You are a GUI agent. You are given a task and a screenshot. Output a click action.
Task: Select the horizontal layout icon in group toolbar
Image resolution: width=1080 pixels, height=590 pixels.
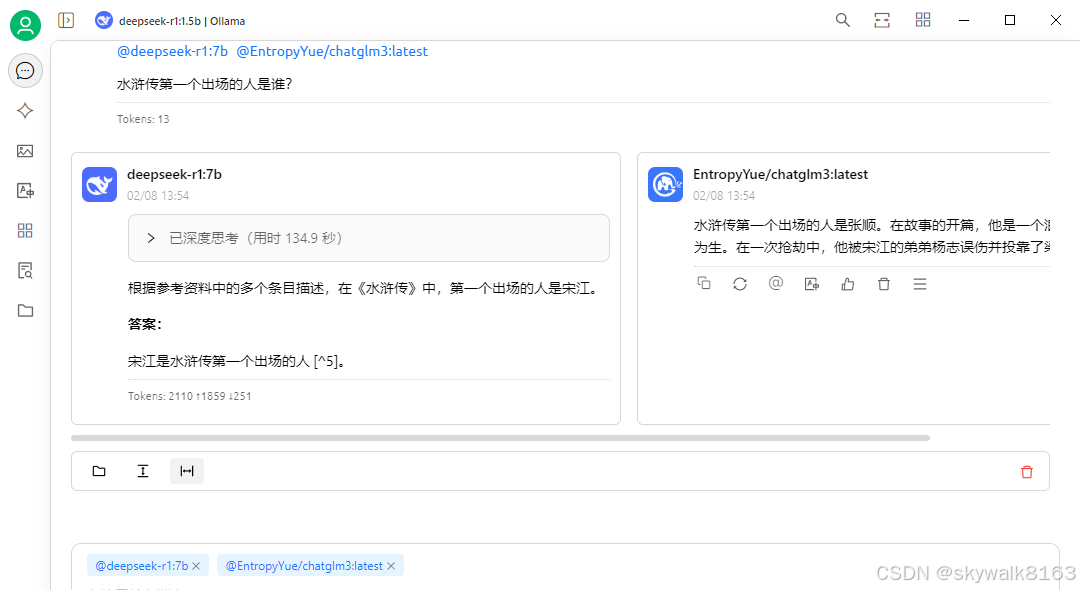pos(187,471)
